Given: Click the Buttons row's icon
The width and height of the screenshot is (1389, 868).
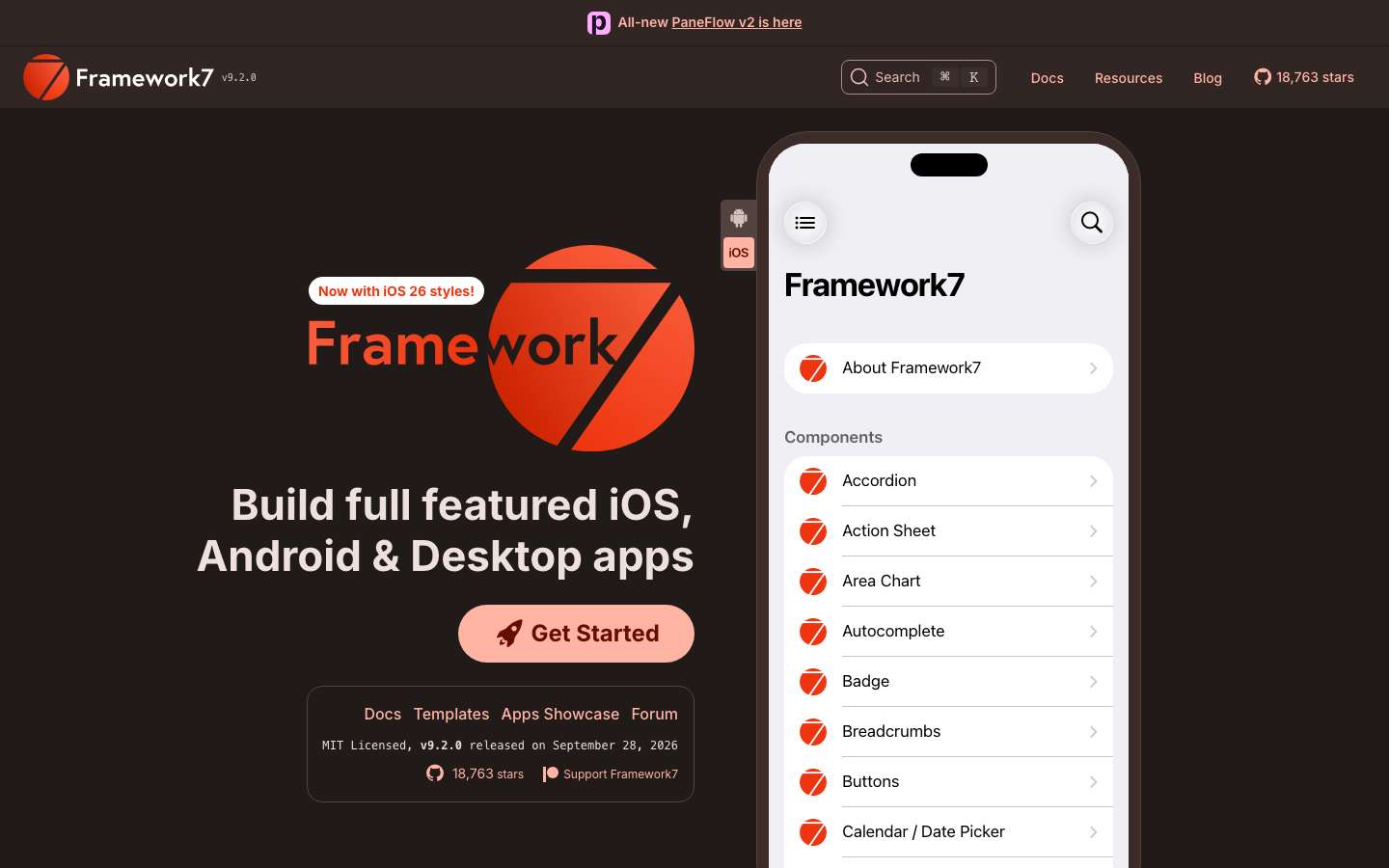Looking at the screenshot, I should (x=813, y=782).
